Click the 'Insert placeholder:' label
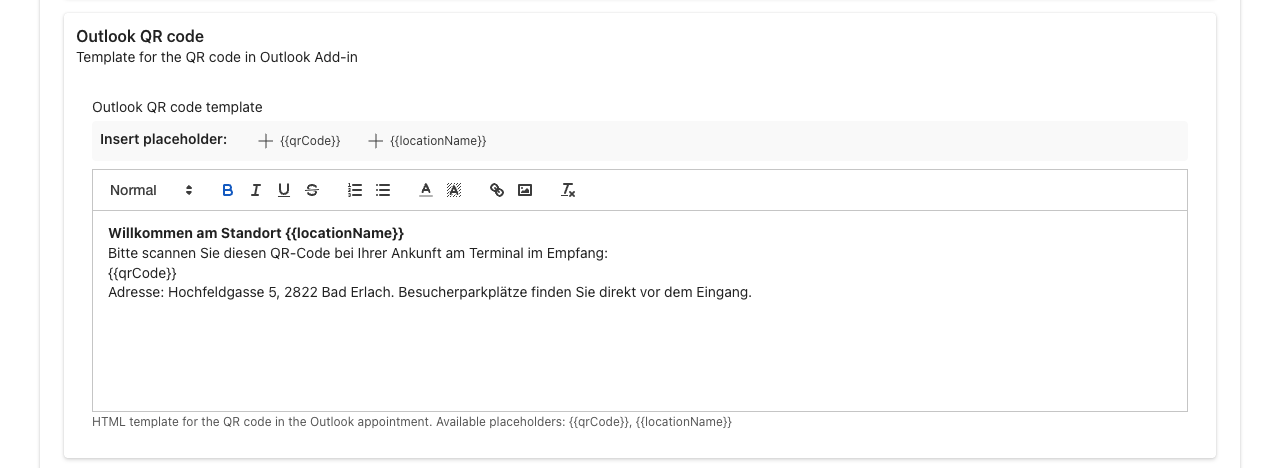The width and height of the screenshot is (1280, 468). click(x=164, y=139)
